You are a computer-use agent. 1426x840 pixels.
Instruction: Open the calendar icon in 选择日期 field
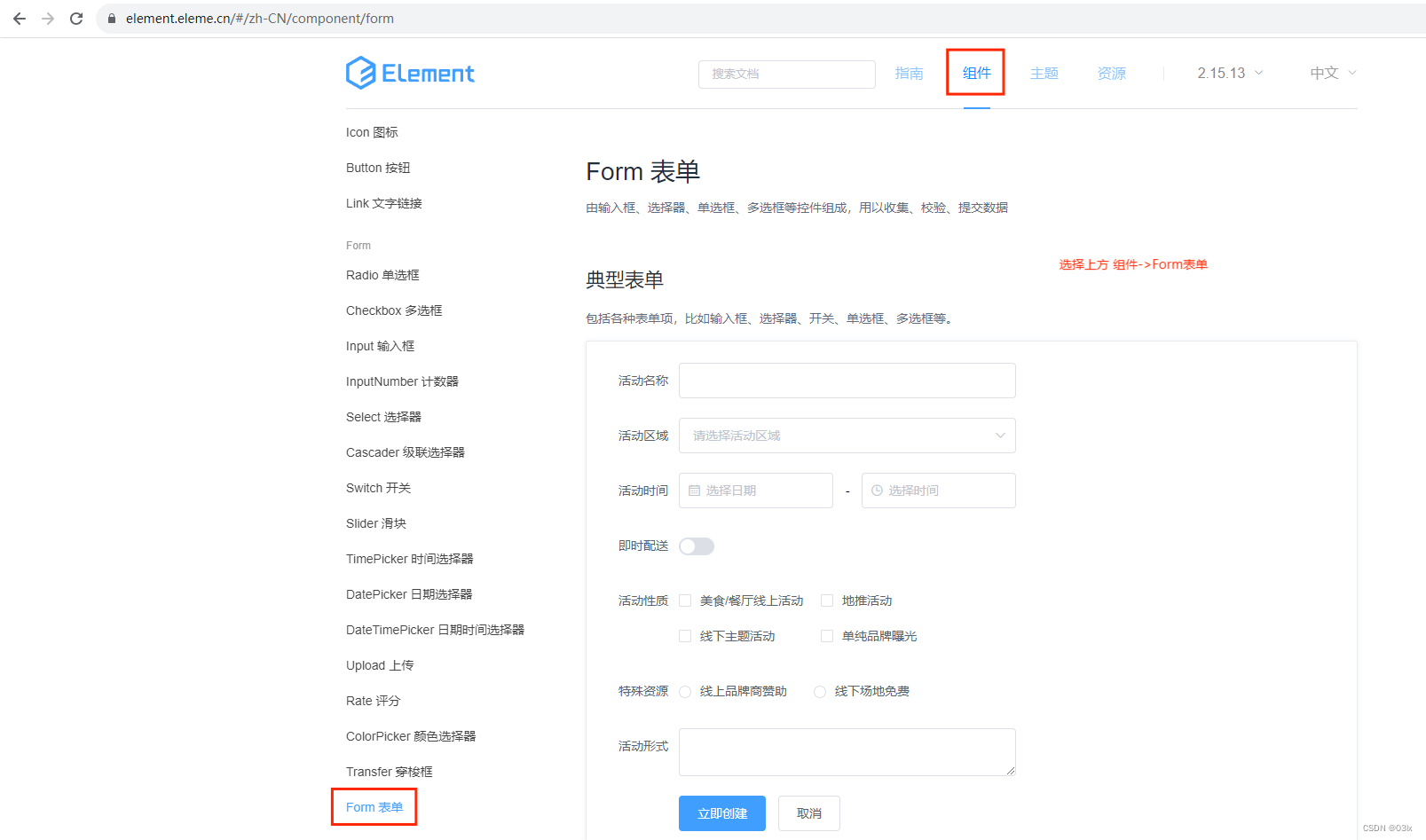click(x=695, y=490)
